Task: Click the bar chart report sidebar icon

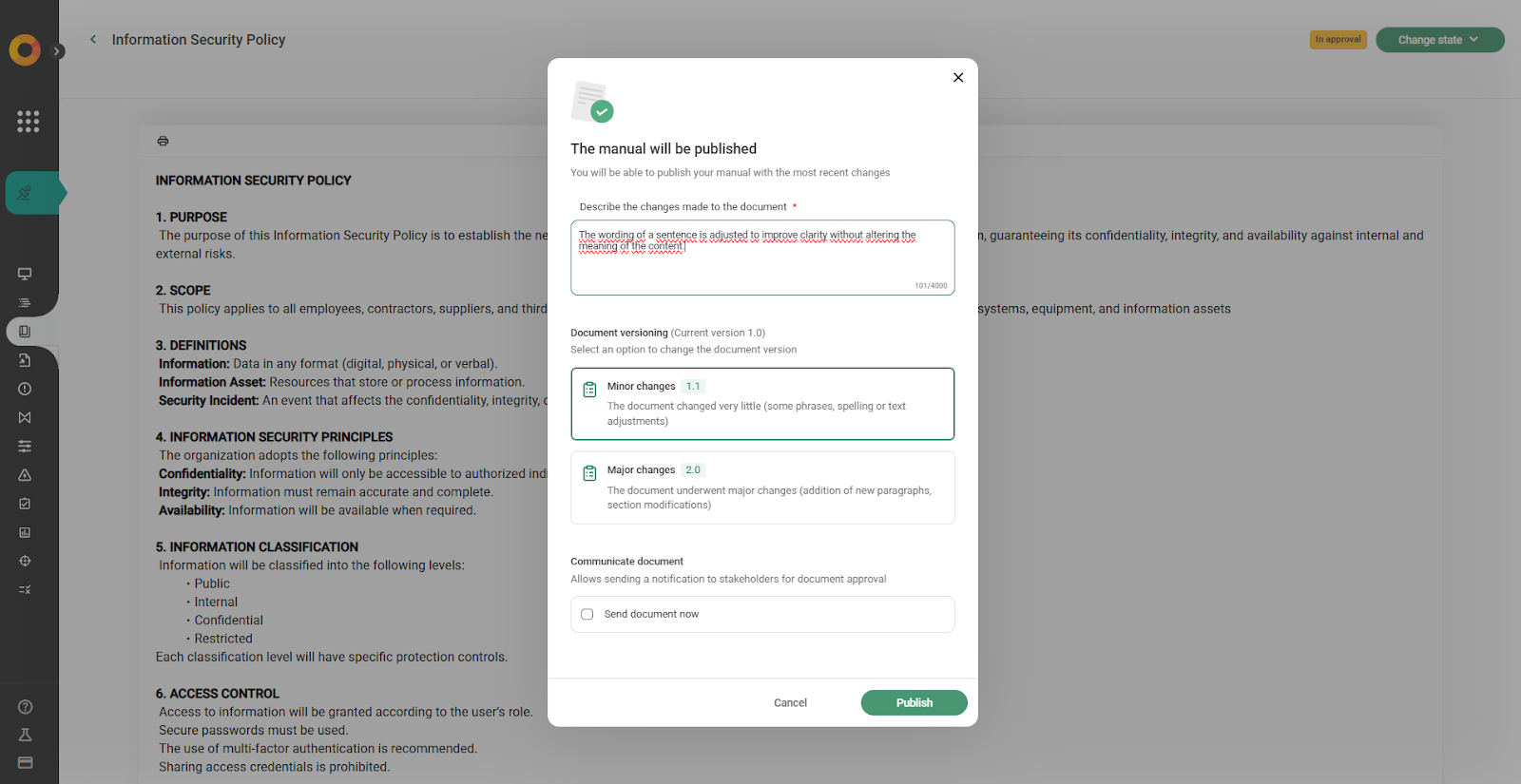Action: pyautogui.click(x=25, y=532)
